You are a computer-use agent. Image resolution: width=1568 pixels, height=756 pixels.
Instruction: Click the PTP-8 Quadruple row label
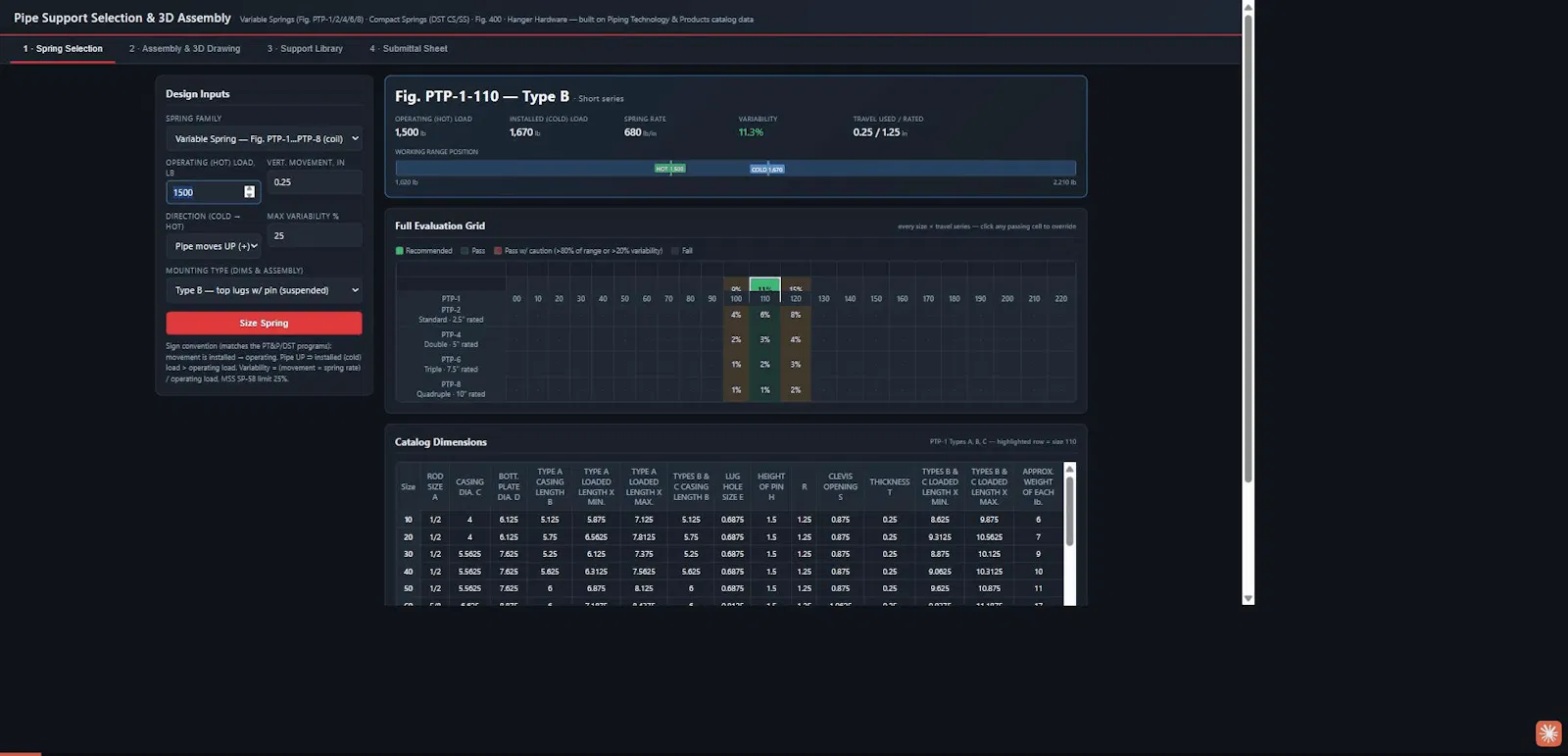[x=451, y=389]
